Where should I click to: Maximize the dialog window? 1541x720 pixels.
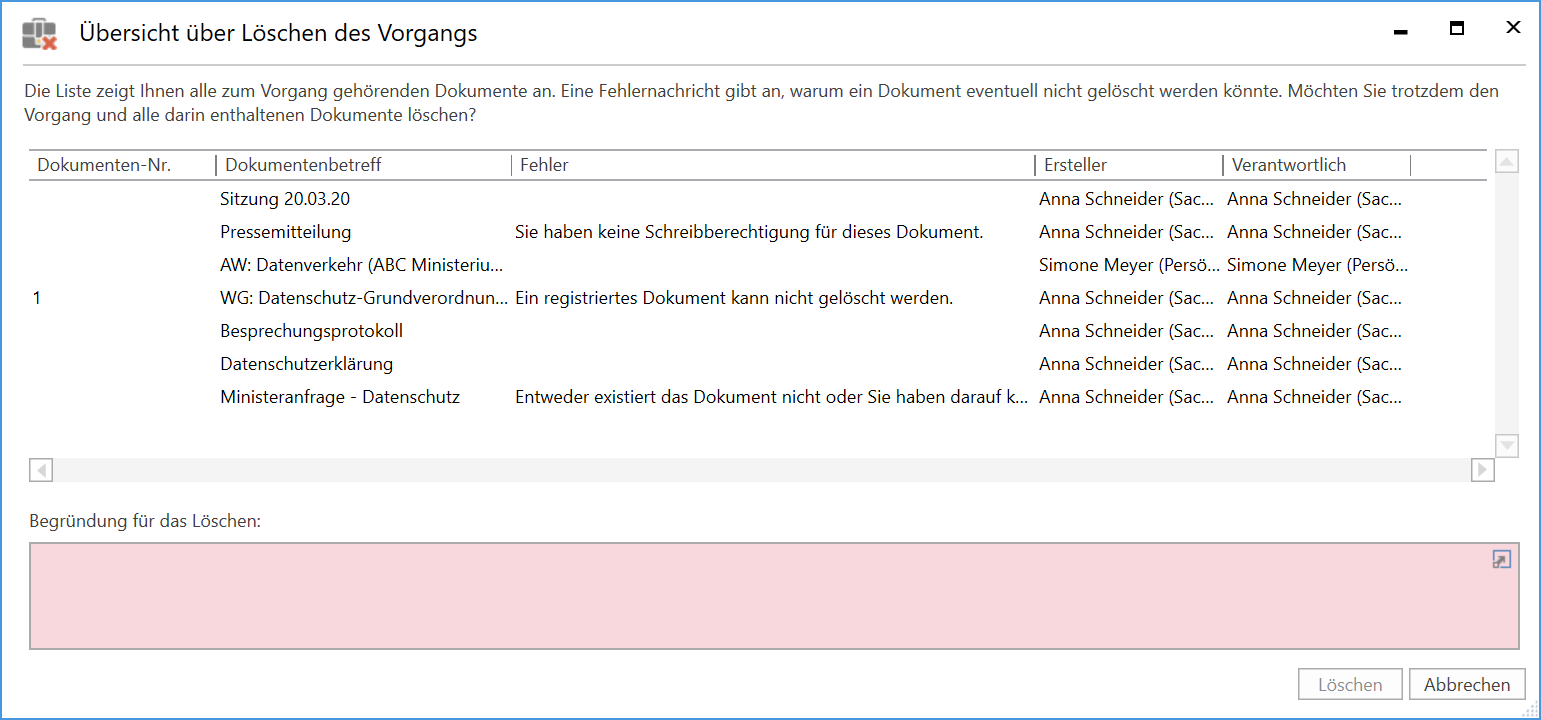[1457, 29]
